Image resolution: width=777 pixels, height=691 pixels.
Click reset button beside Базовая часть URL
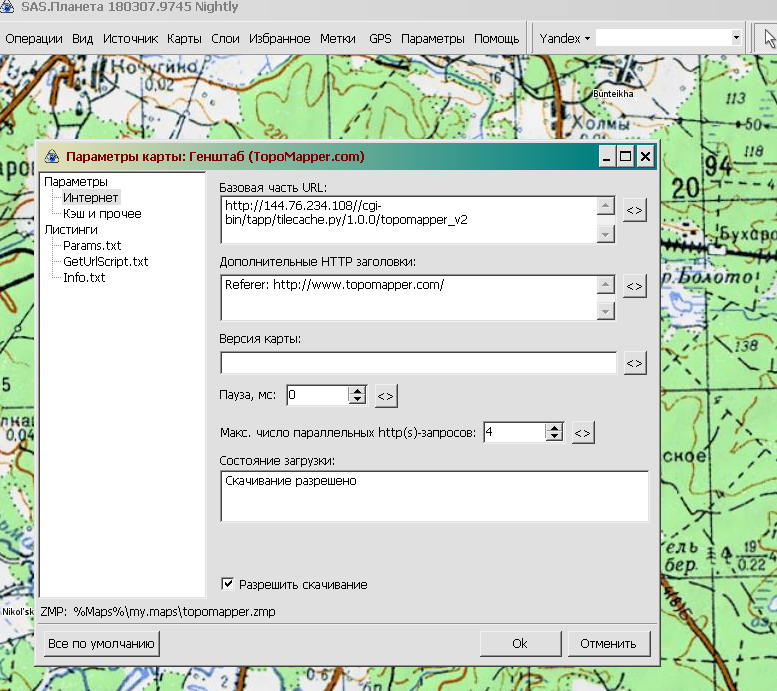634,210
